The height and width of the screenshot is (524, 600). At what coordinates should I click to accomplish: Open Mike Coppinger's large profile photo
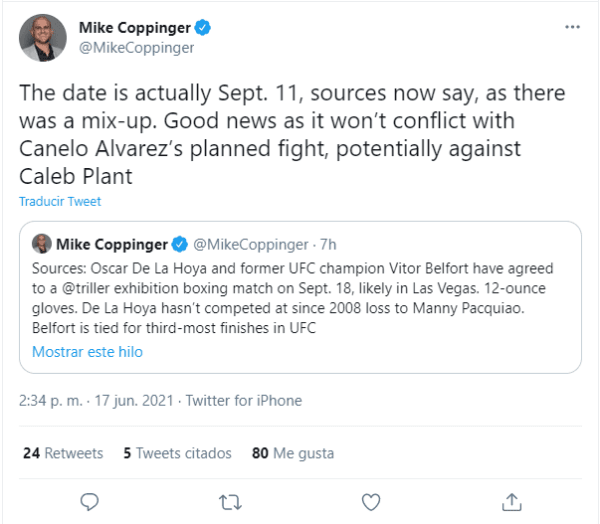[x=40, y=37]
